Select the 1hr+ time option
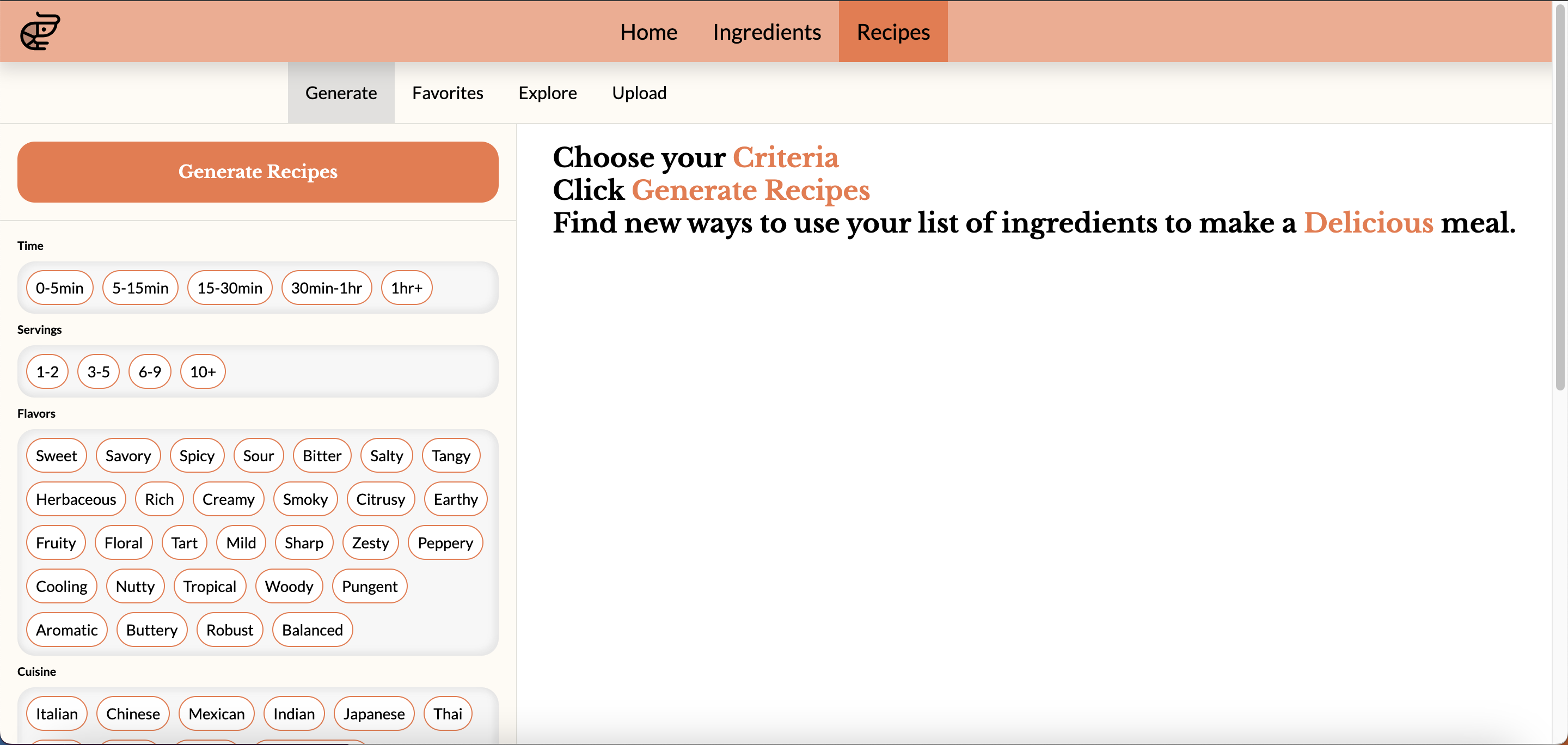This screenshot has height=745, width=1568. [x=406, y=288]
